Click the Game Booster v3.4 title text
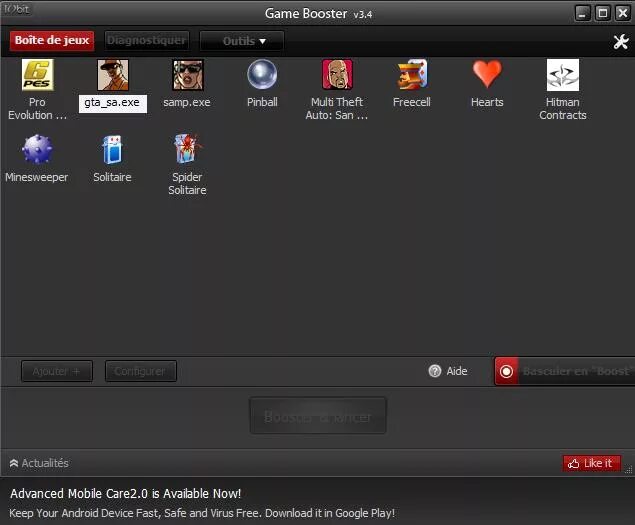This screenshot has width=635, height=525. (x=318, y=13)
